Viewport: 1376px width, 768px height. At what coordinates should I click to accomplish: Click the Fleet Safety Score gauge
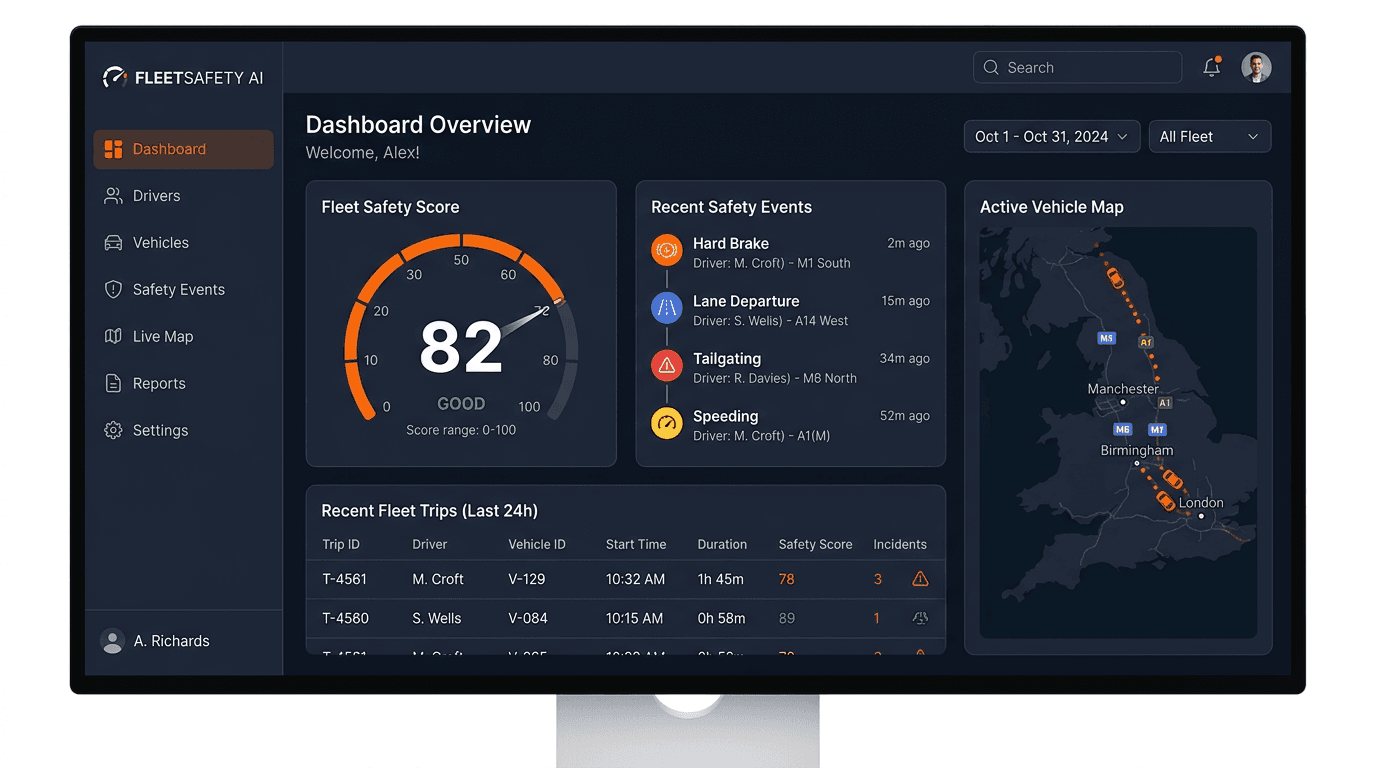click(x=461, y=340)
